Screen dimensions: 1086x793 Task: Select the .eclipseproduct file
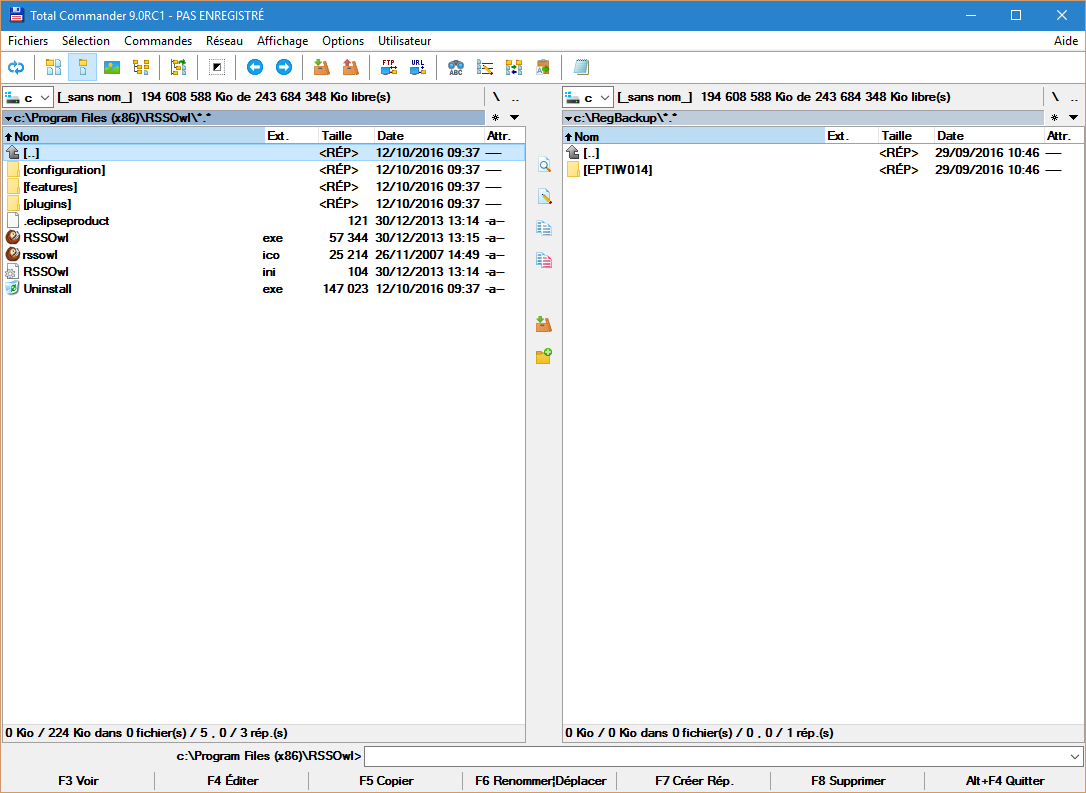(263, 221)
